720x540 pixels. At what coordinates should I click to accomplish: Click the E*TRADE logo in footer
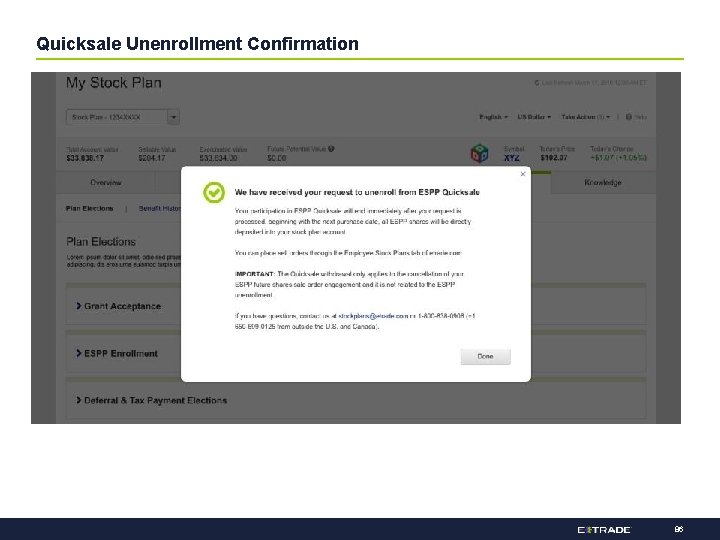(604, 530)
